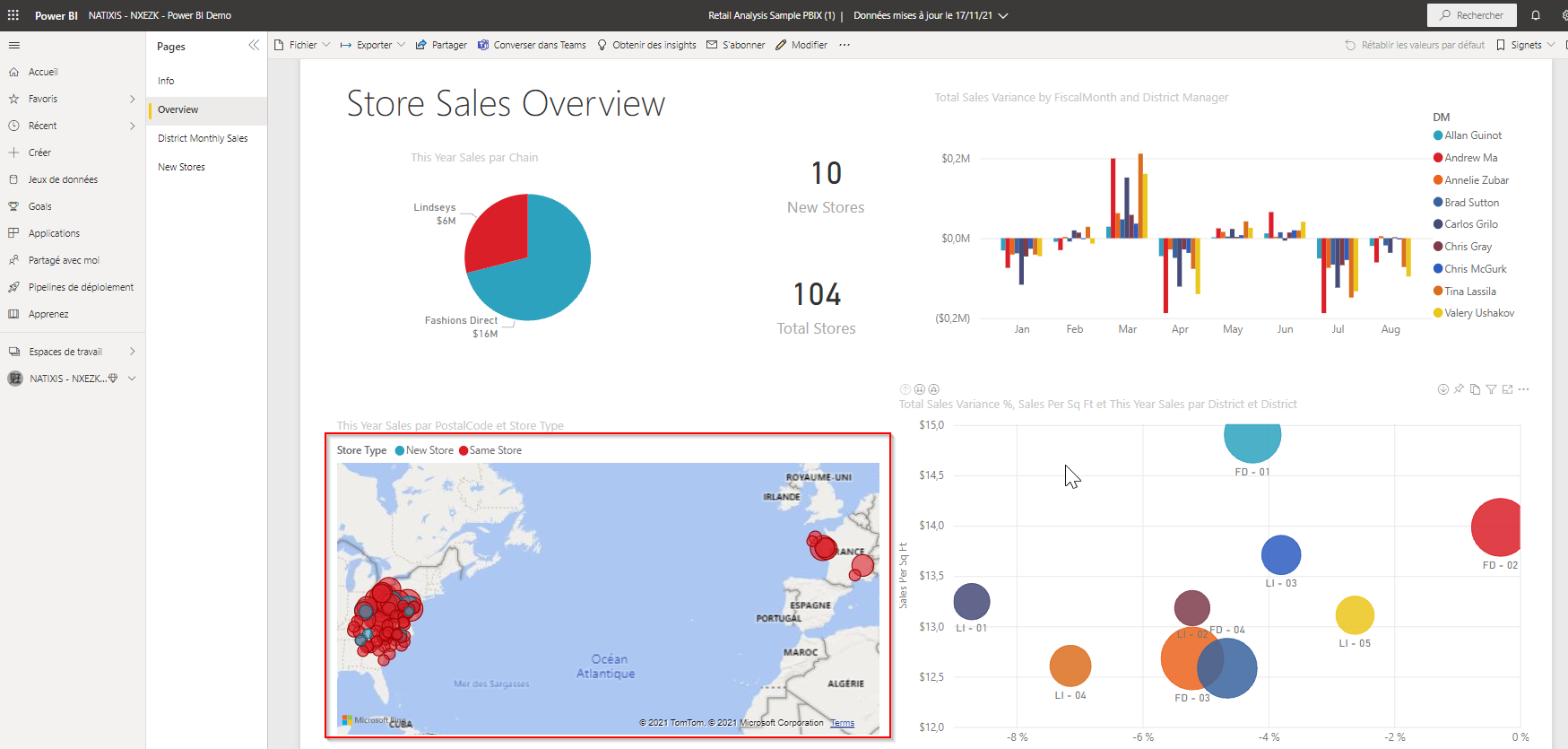
Task: Open the Signets bookmarks dropdown
Action: (x=1526, y=45)
